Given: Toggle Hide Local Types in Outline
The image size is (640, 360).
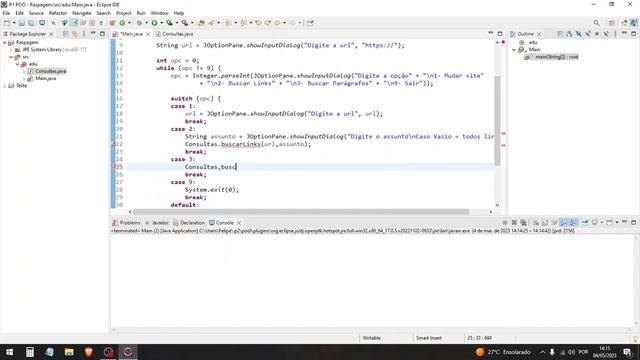Looking at the screenshot, I should point(606,34).
